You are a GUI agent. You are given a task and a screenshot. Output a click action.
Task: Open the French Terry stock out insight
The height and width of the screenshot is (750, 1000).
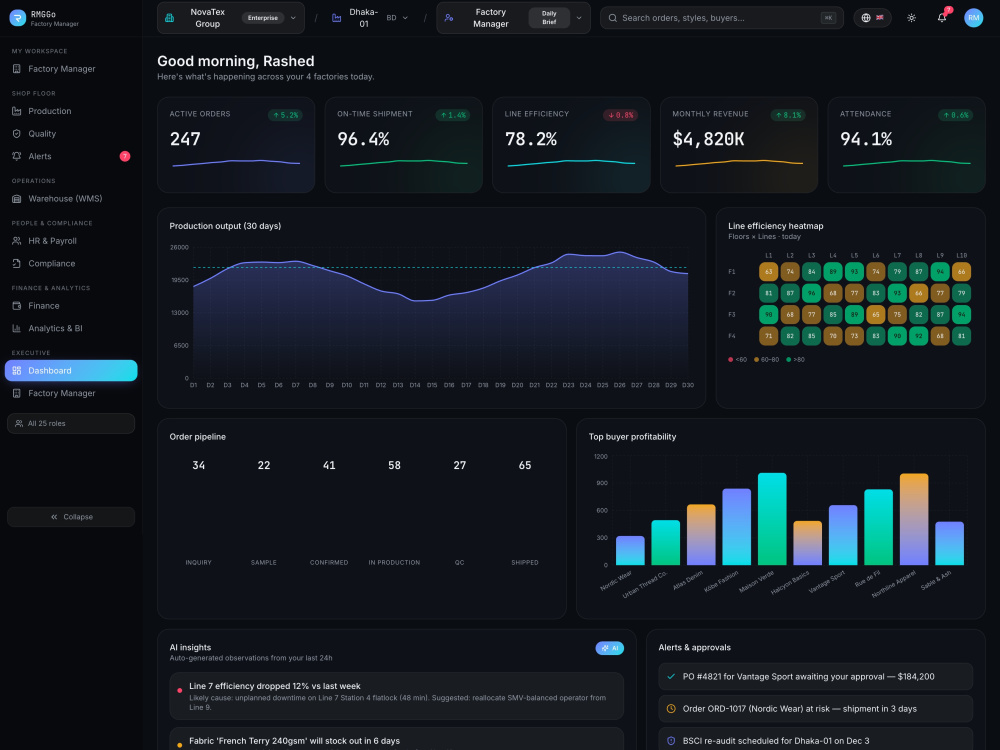(x=397, y=740)
